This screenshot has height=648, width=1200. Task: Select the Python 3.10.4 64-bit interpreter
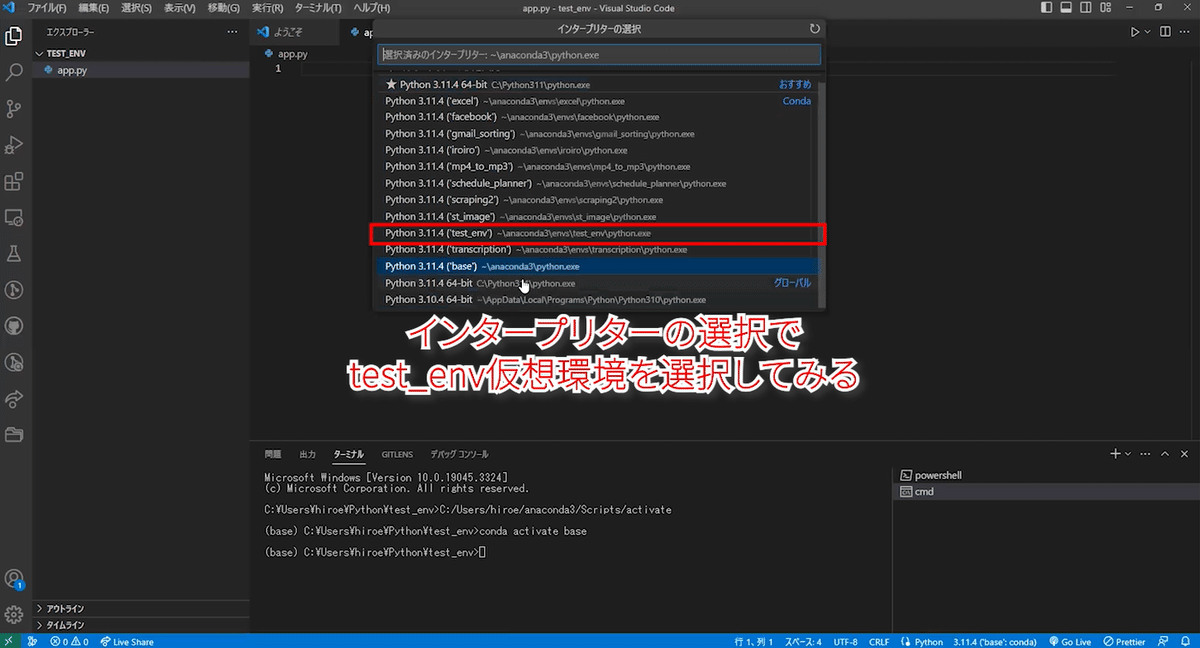coord(597,299)
